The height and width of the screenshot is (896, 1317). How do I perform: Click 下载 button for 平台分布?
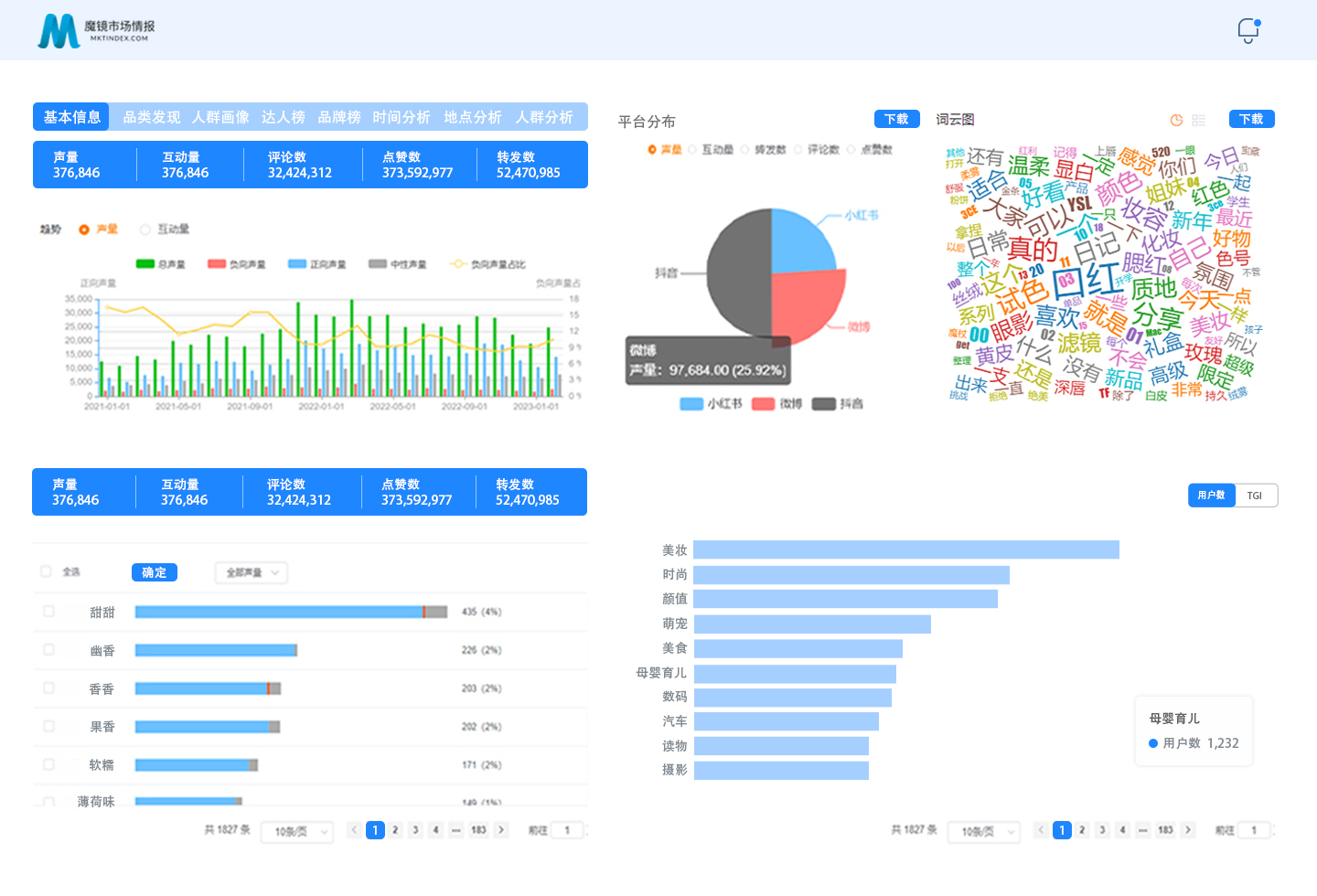[896, 119]
